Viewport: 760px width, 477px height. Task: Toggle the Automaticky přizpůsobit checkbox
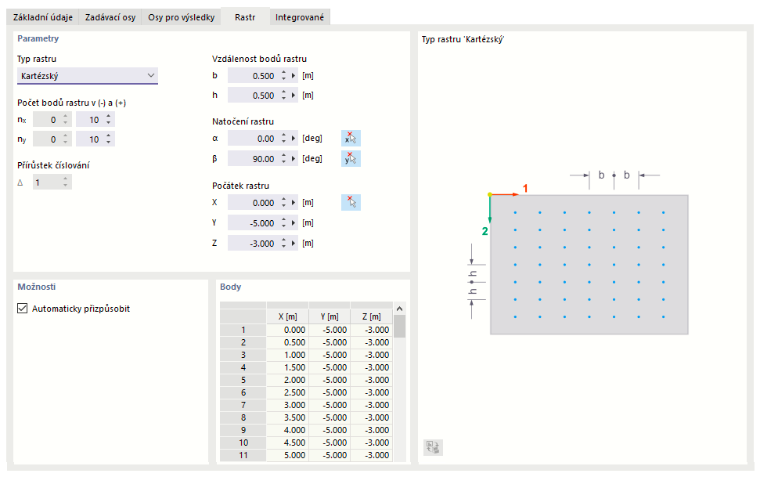click(x=22, y=308)
